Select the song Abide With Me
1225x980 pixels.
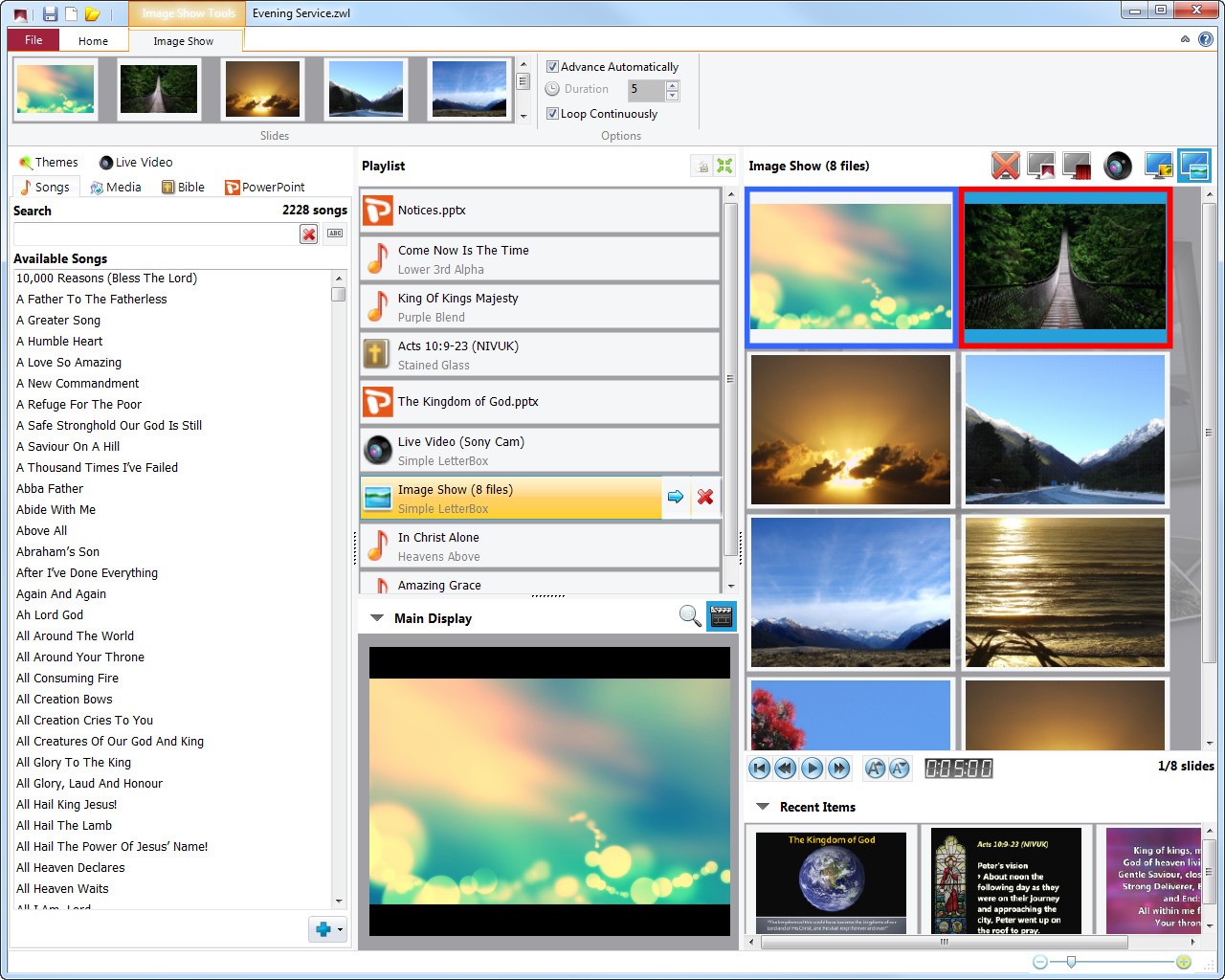coord(56,510)
